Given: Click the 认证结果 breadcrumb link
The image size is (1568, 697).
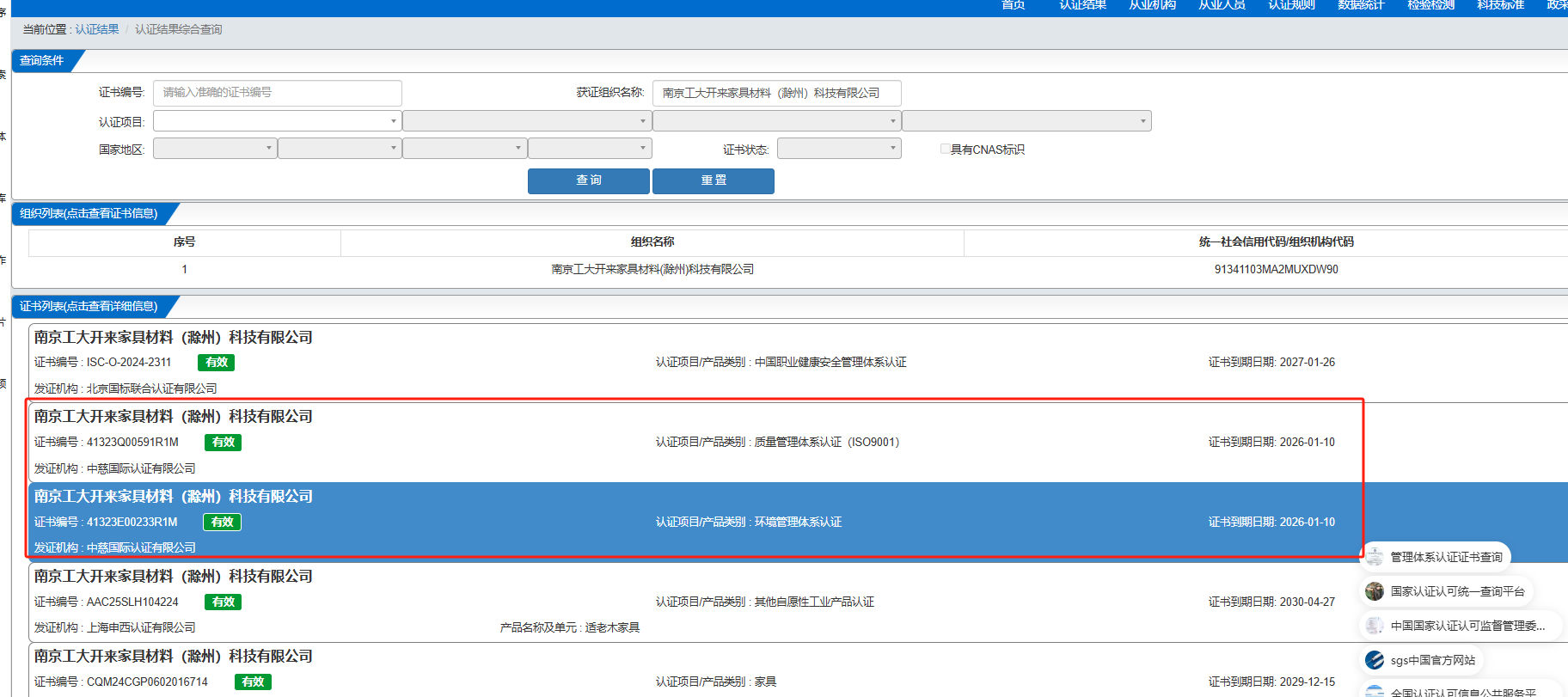Looking at the screenshot, I should coord(97,29).
